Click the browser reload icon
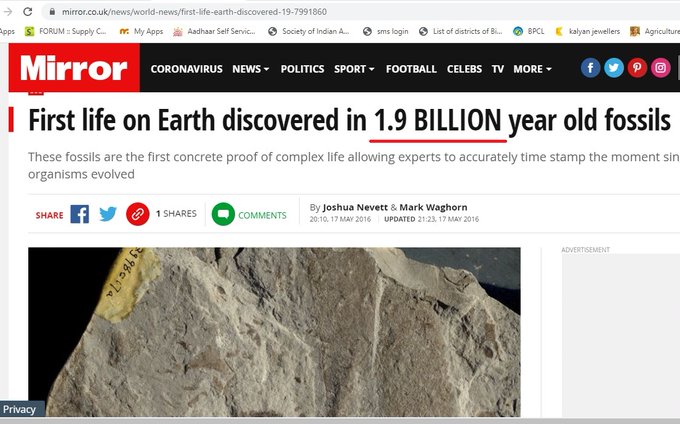The width and height of the screenshot is (680, 424). point(27,12)
